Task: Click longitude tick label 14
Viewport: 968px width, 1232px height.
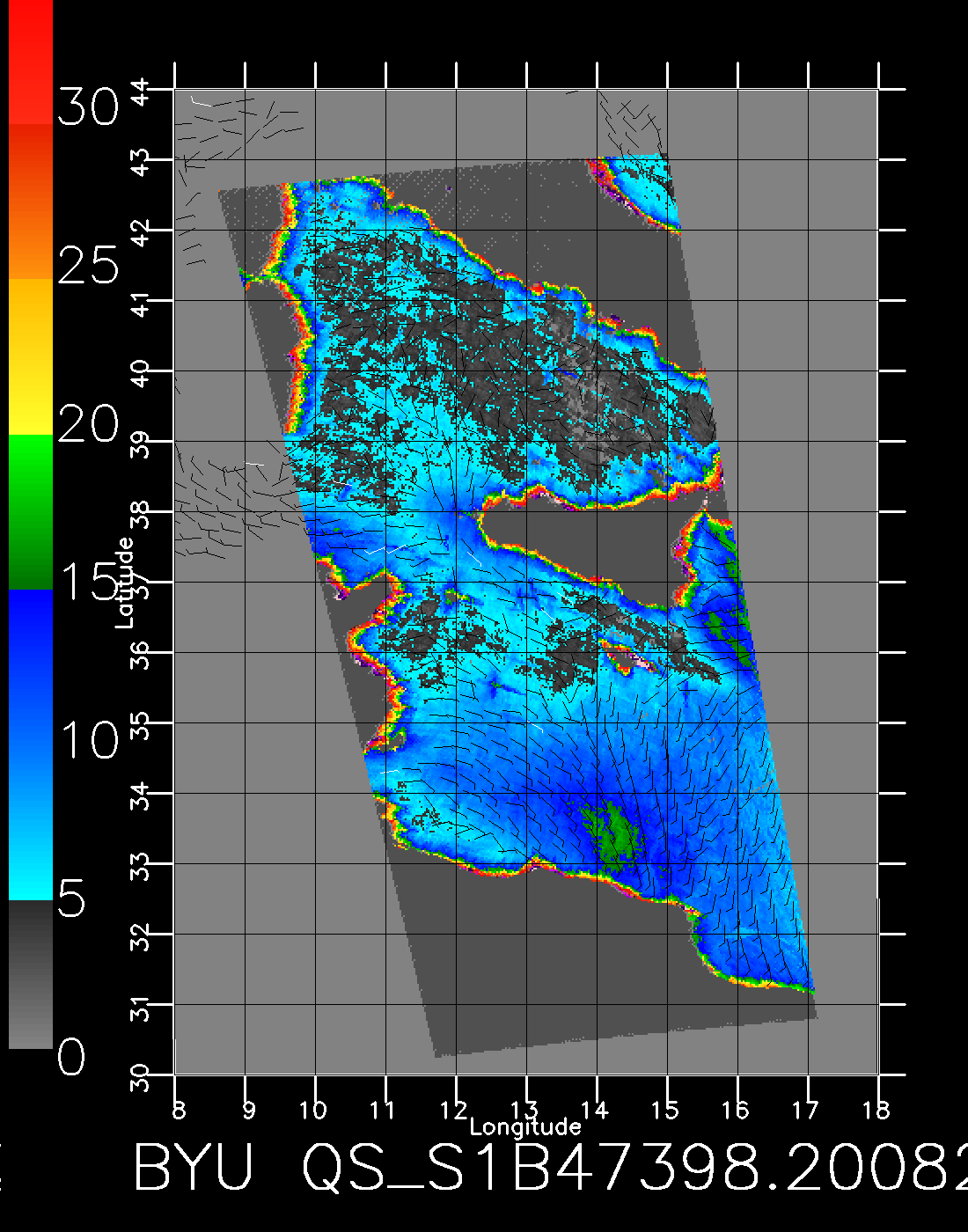Action: 594,1109
